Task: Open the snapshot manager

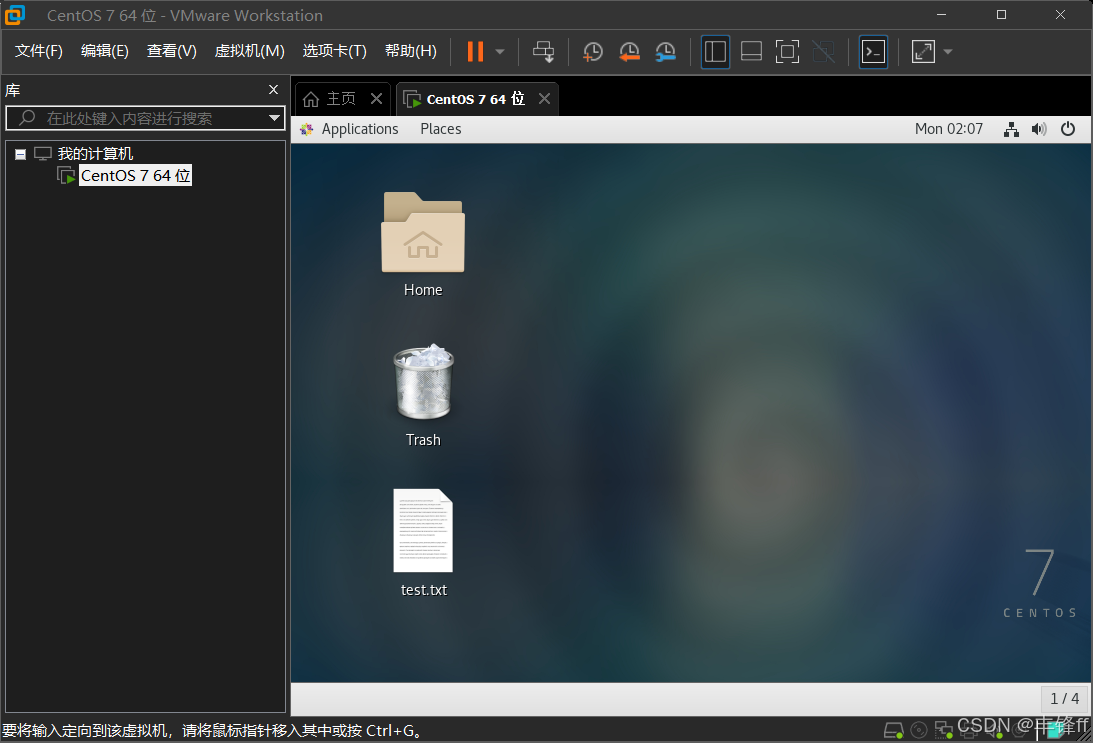Action: (x=666, y=52)
